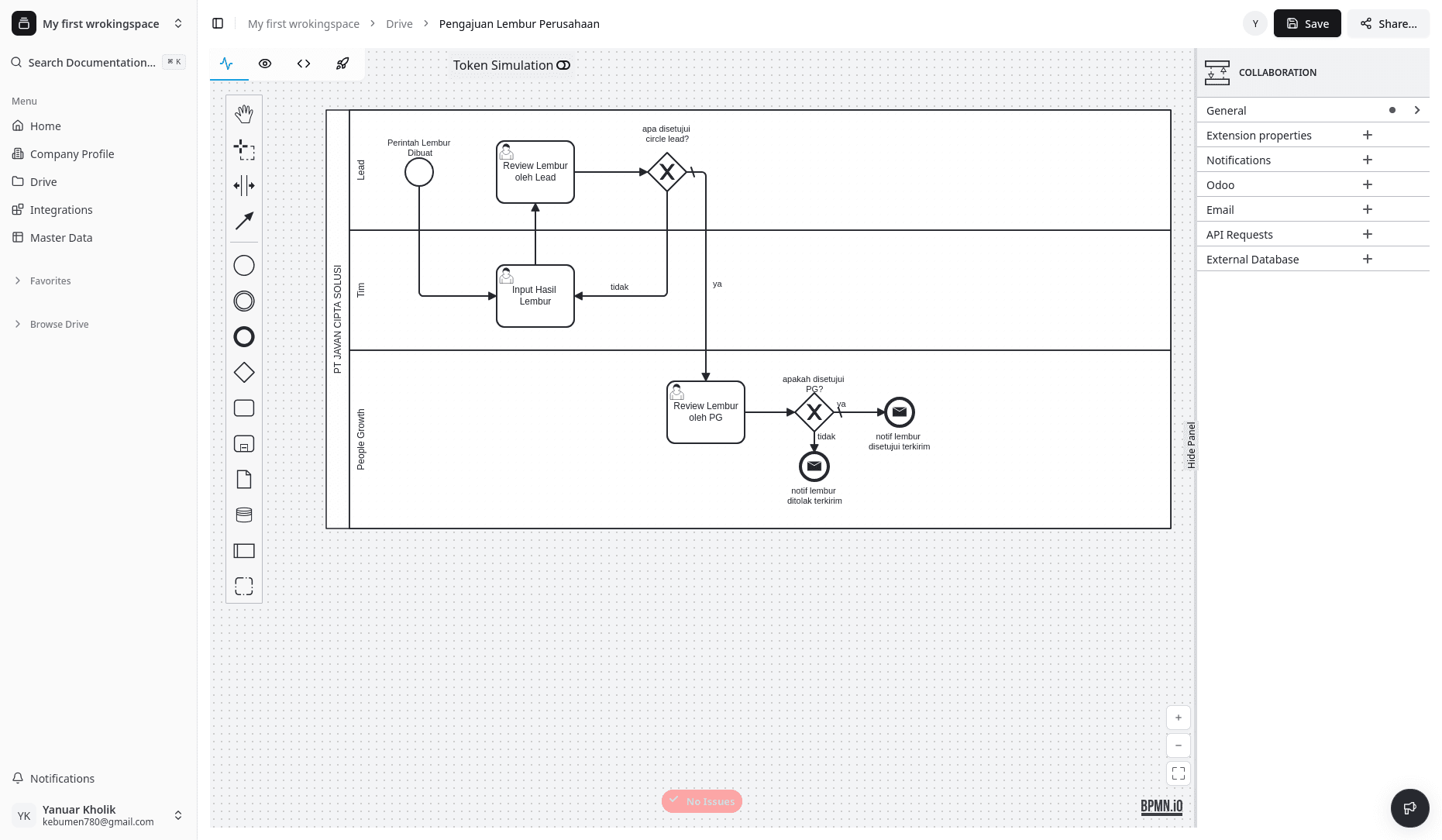Zoom in the diagram with plus
This screenshot has height=840, width=1442.
coord(1178,718)
